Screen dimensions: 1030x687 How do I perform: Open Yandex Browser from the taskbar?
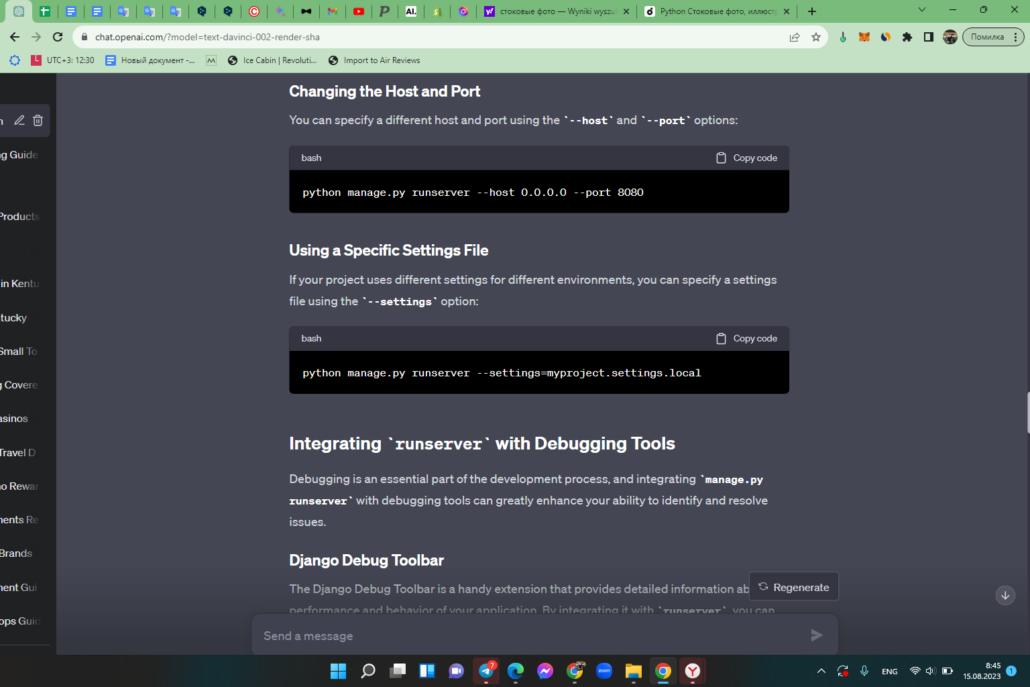click(692, 671)
